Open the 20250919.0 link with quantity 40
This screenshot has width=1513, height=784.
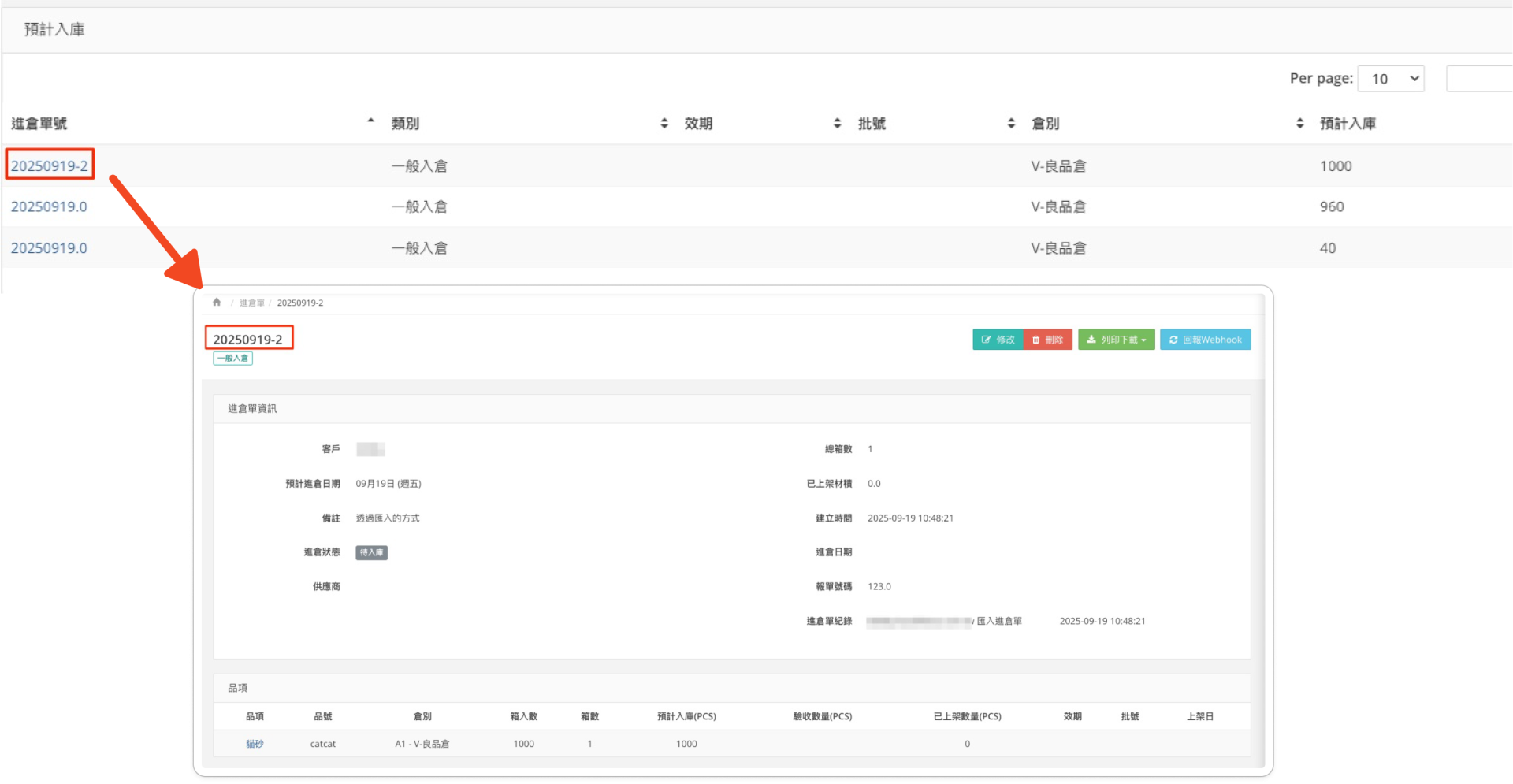click(x=49, y=248)
